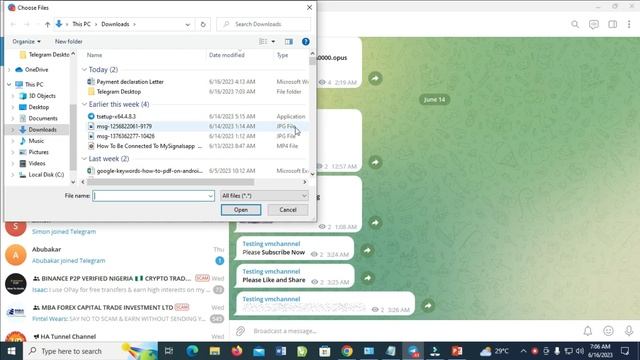This screenshot has width=640, height=360.
Task: Click forward arrow beside 'Please Subscribe Now' message
Action: coord(367,251)
